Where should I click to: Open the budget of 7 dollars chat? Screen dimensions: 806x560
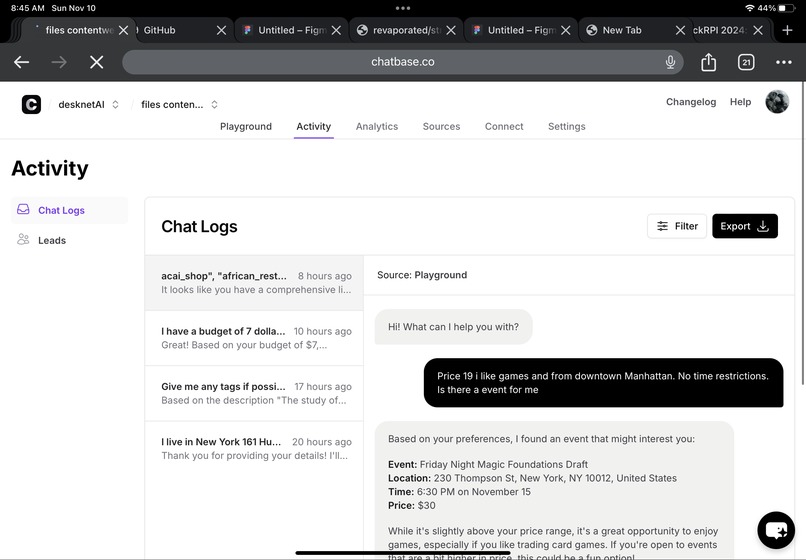pyautogui.click(x=254, y=338)
